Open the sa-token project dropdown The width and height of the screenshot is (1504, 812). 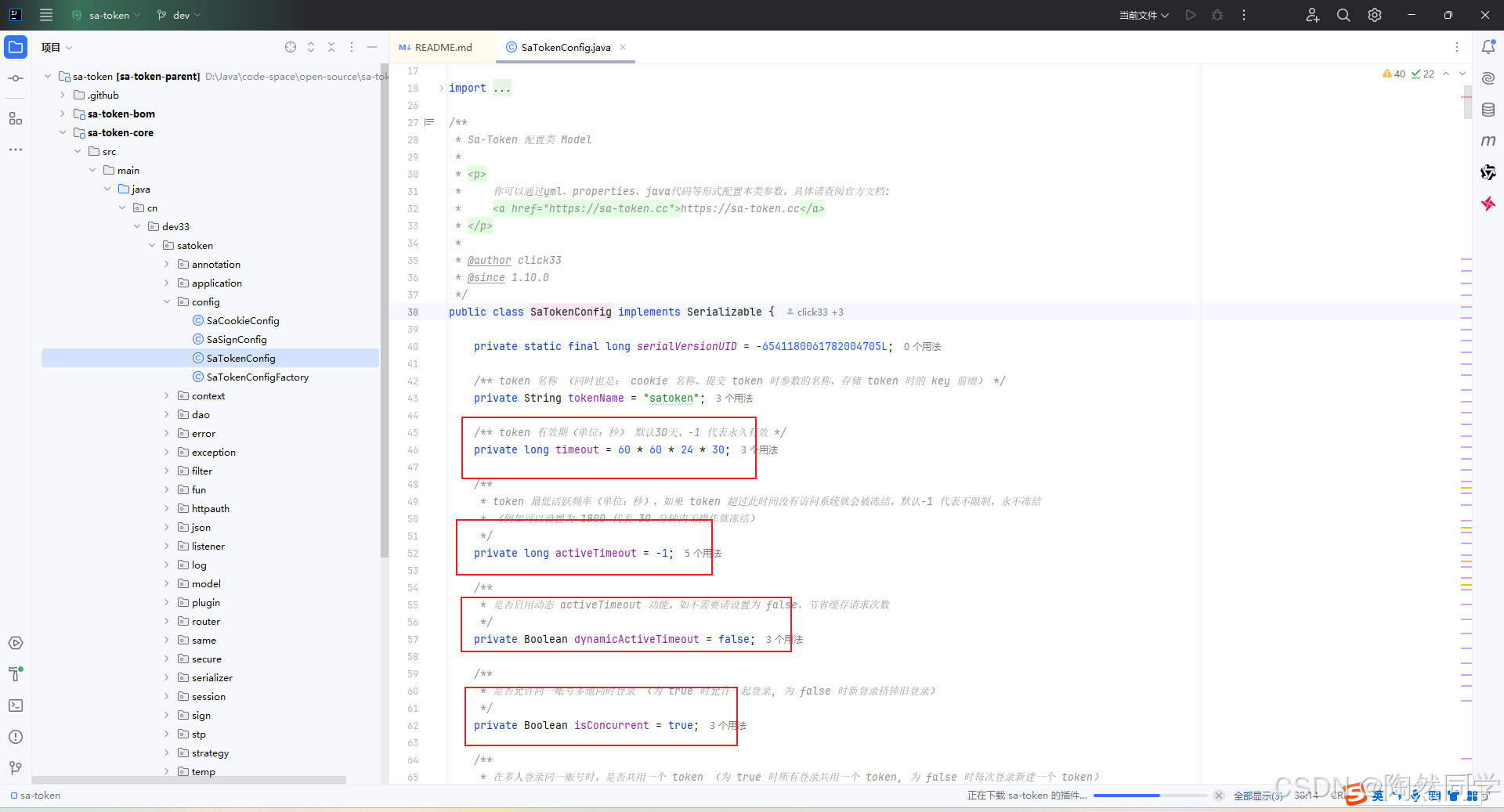[106, 15]
